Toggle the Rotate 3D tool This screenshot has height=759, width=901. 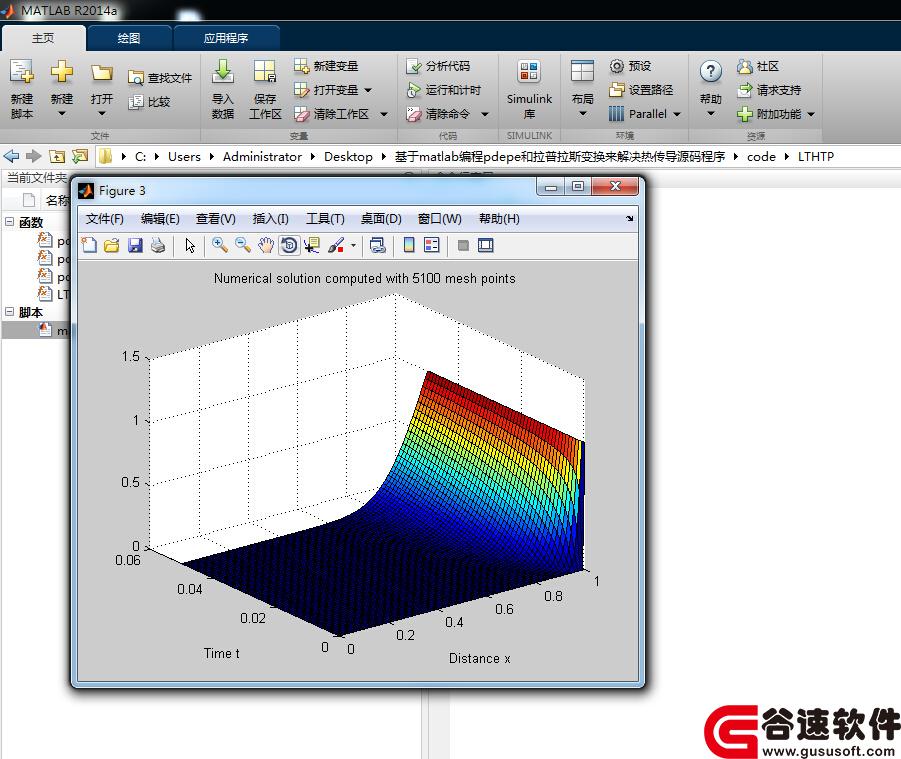click(289, 245)
